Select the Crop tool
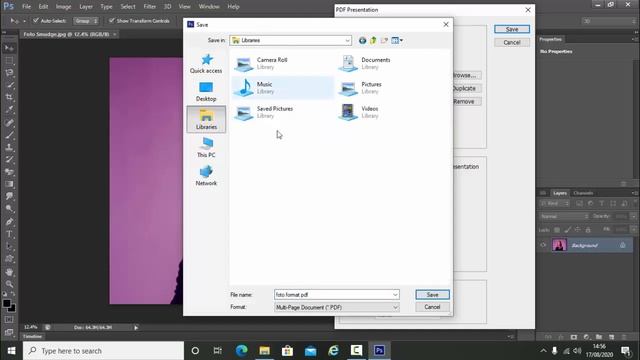The width and height of the screenshot is (640, 360). tap(9, 98)
